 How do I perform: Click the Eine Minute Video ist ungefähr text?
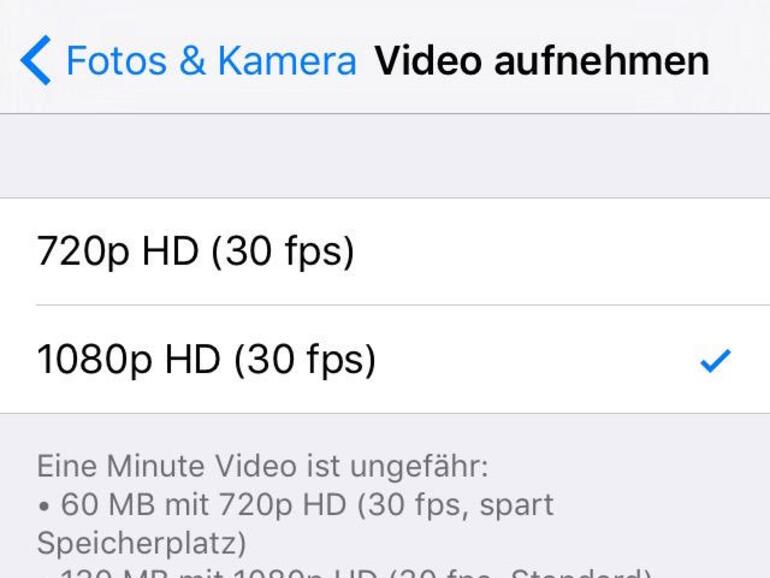click(x=263, y=466)
